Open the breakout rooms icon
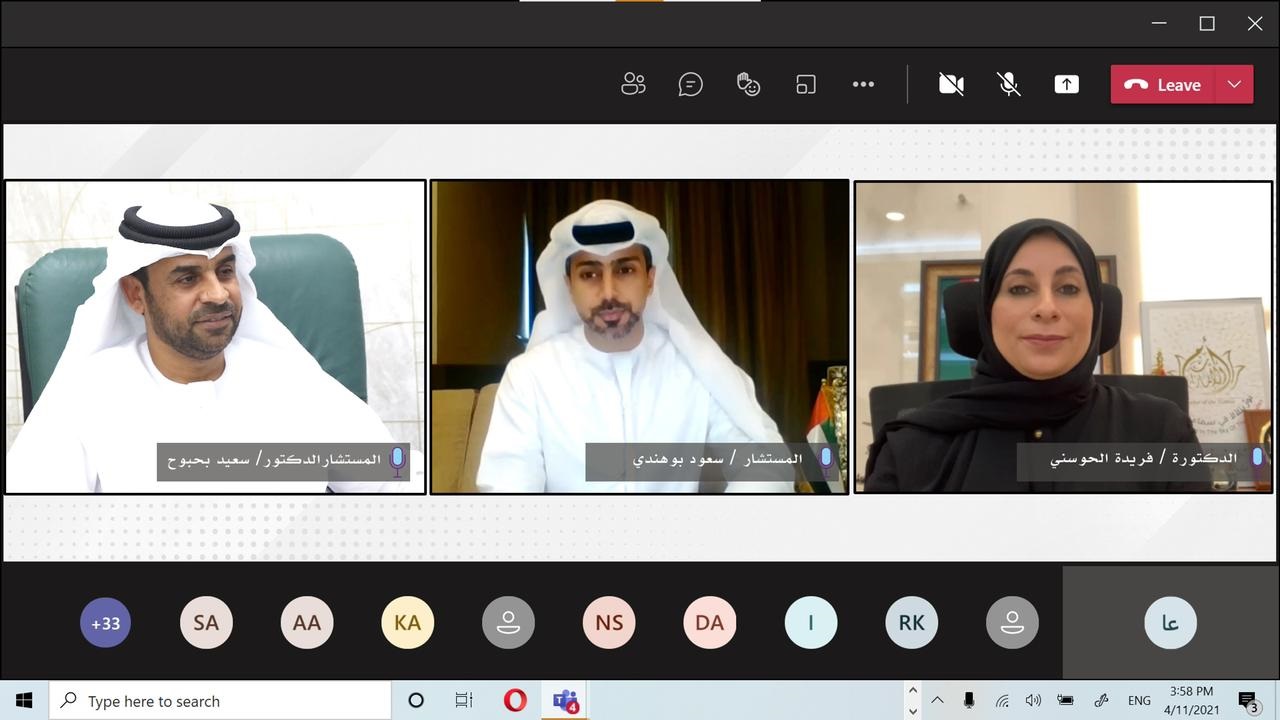This screenshot has width=1280, height=720. [x=806, y=85]
